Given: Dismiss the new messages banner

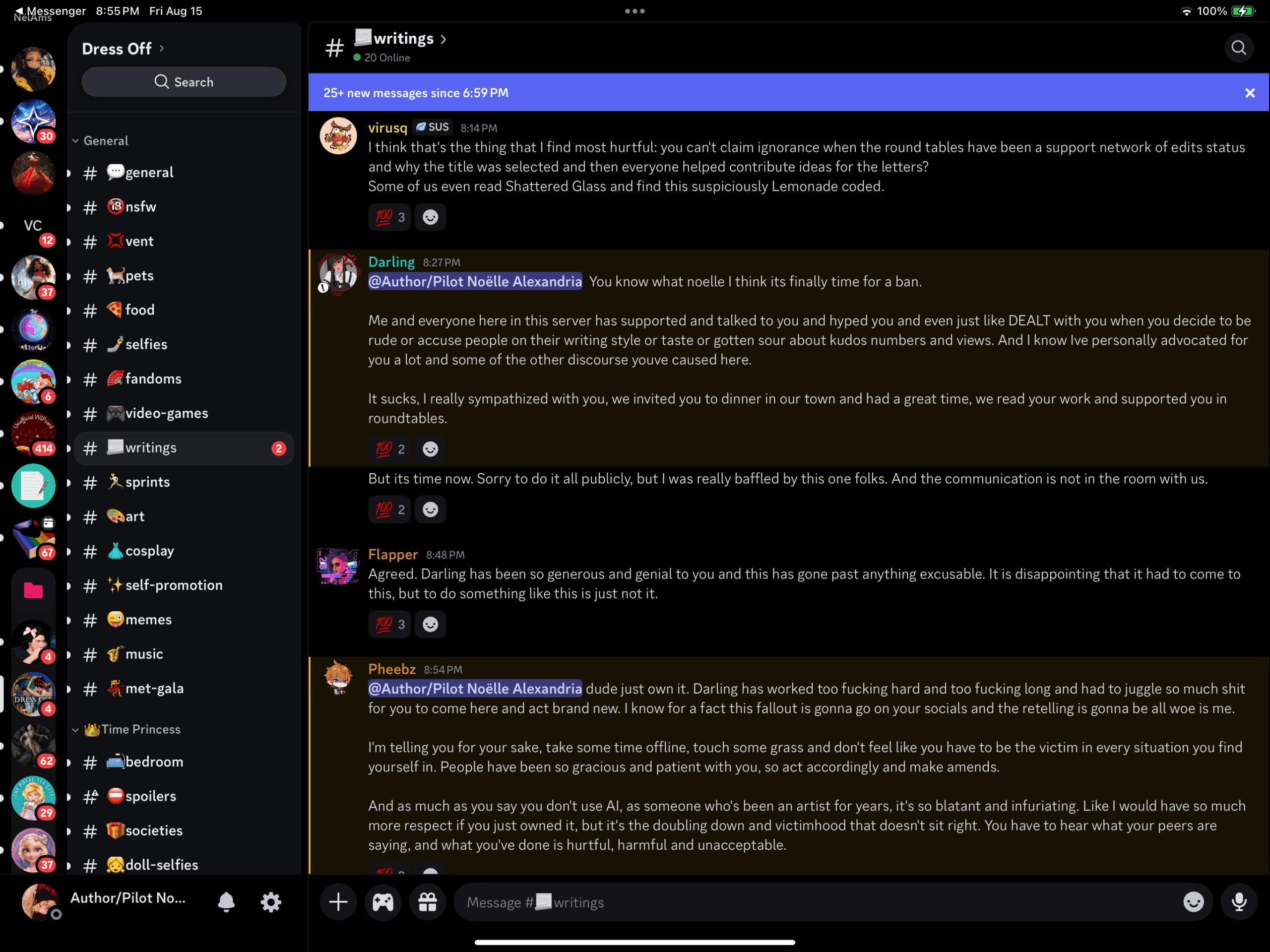Looking at the screenshot, I should tap(1249, 93).
